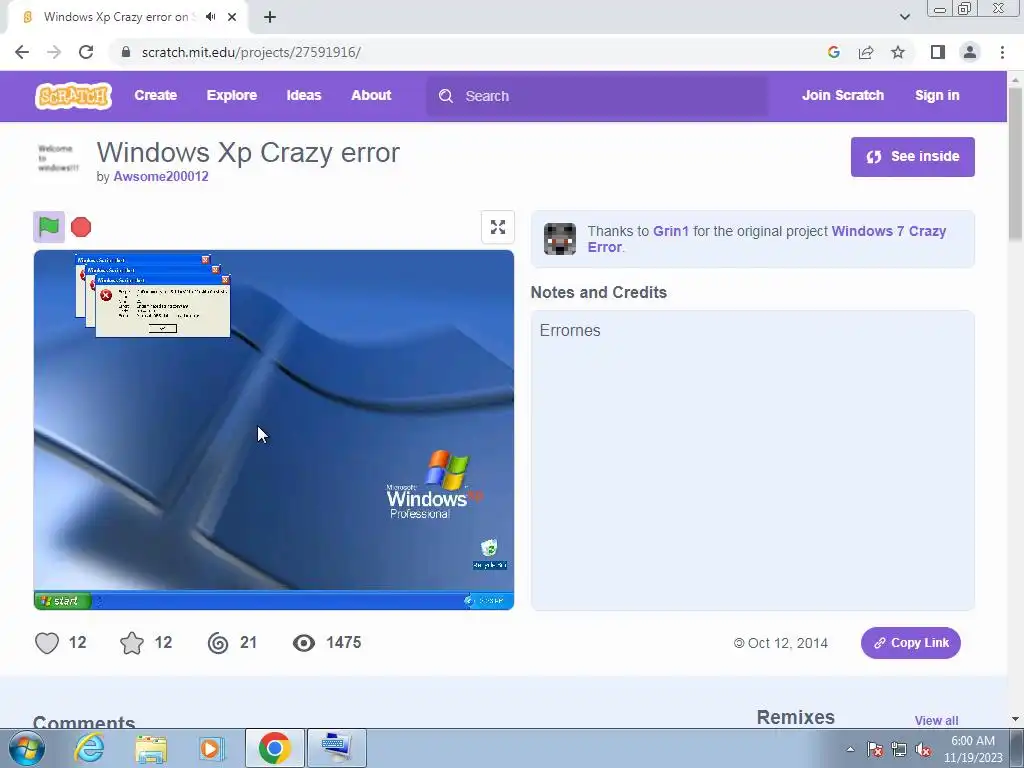Reload the page in Chrome

[86, 52]
